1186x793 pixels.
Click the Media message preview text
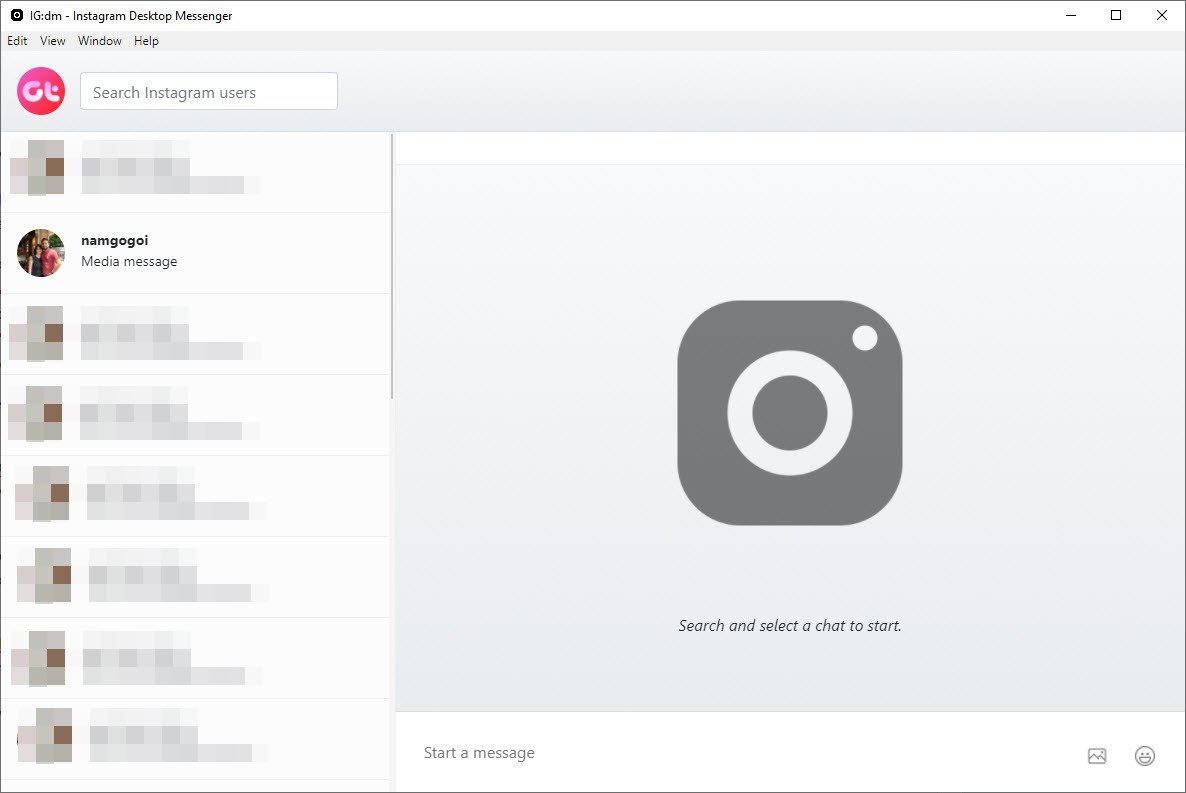coord(129,261)
